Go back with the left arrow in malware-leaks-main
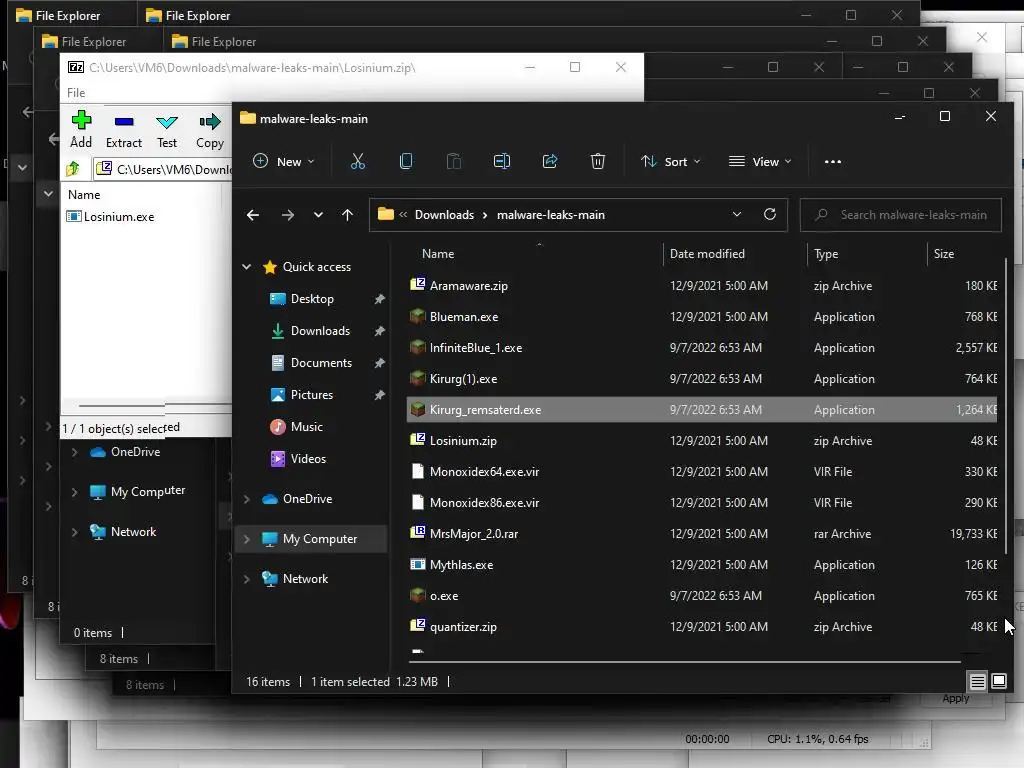 [253, 215]
